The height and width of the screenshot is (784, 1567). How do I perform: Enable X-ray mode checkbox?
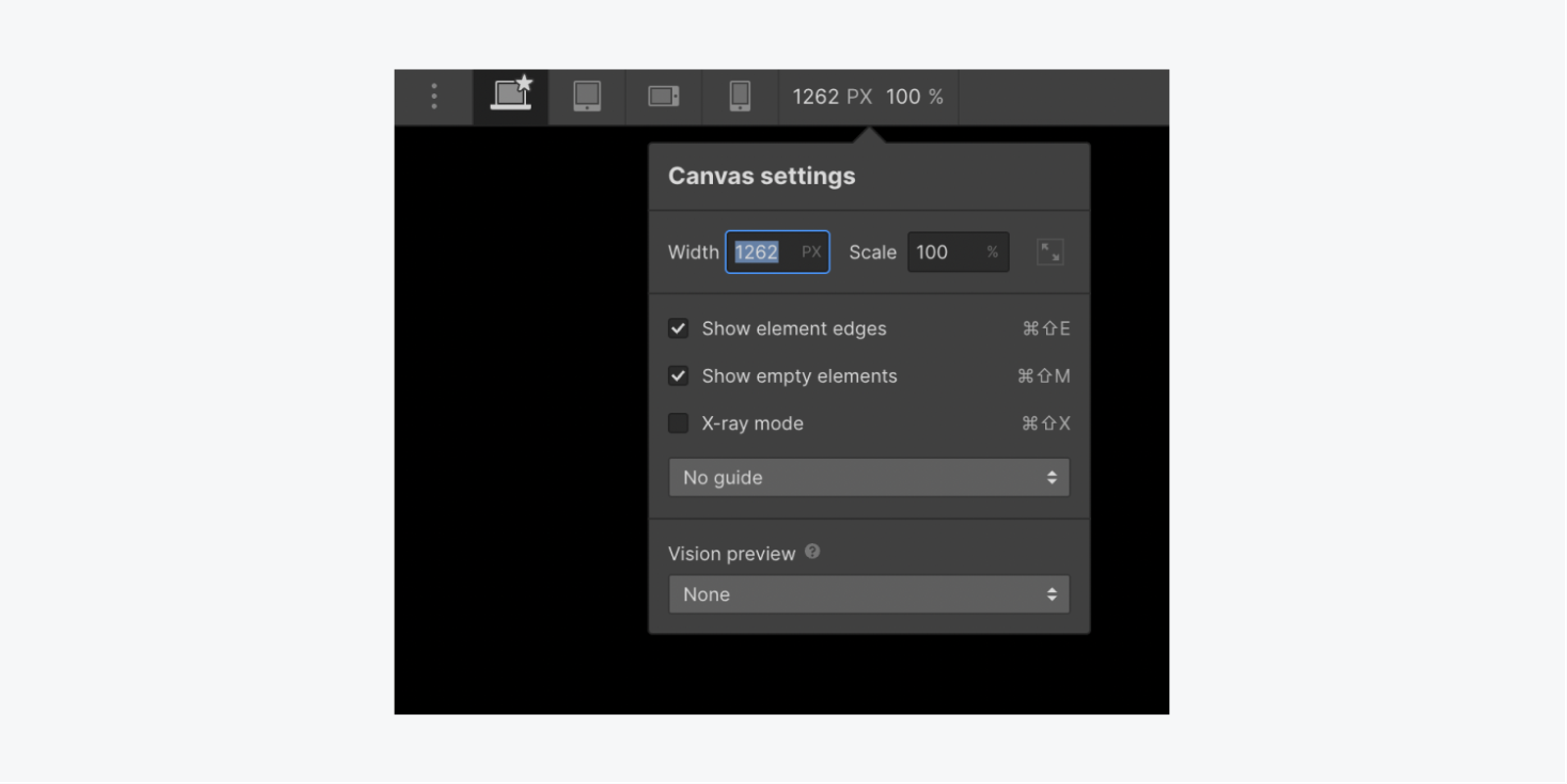click(678, 423)
